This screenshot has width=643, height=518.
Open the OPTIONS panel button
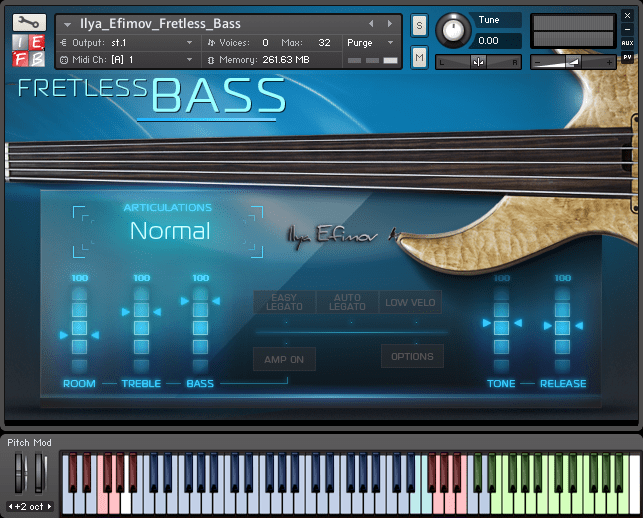click(x=412, y=356)
